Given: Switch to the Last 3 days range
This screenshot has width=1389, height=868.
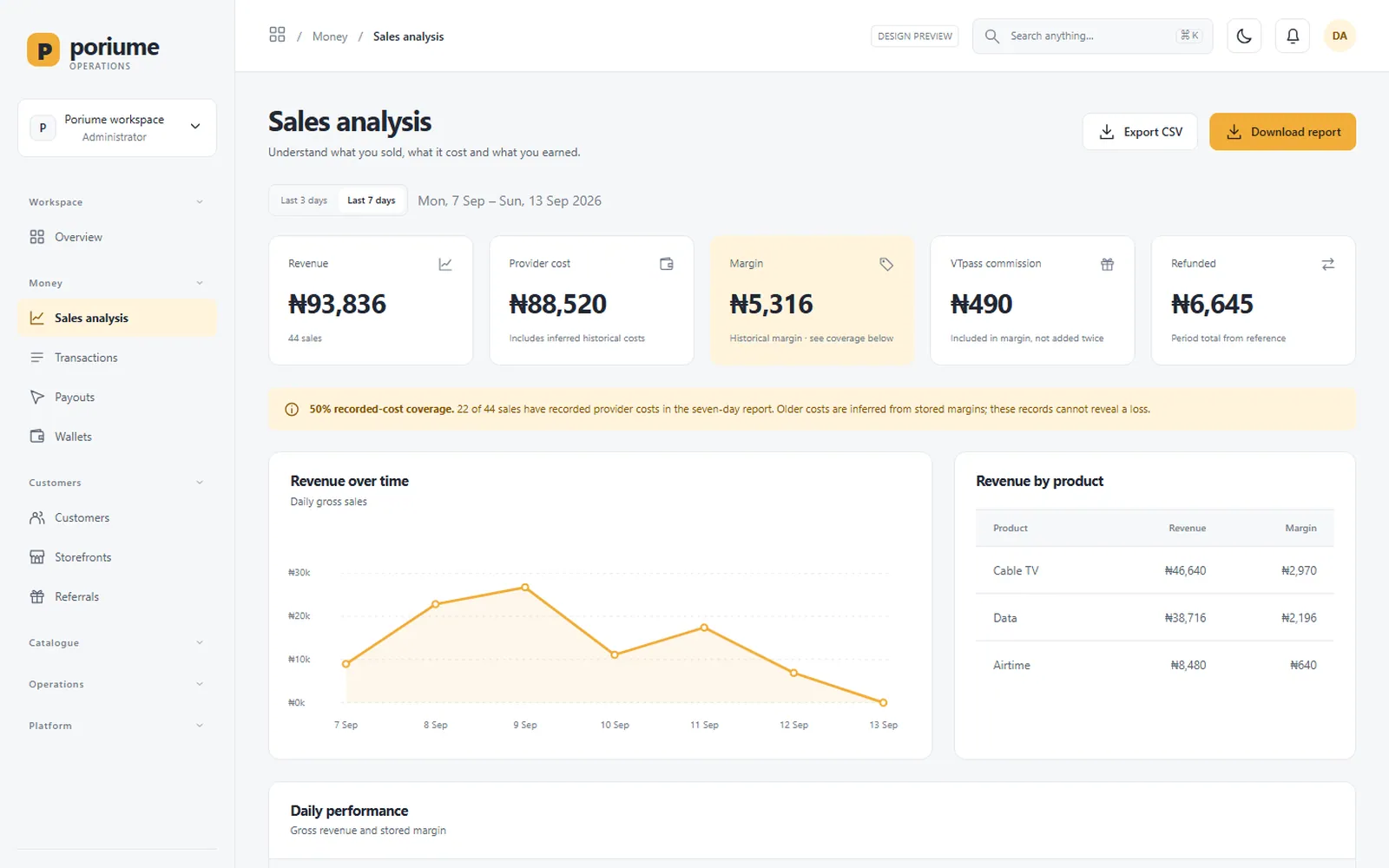Looking at the screenshot, I should point(304,201).
